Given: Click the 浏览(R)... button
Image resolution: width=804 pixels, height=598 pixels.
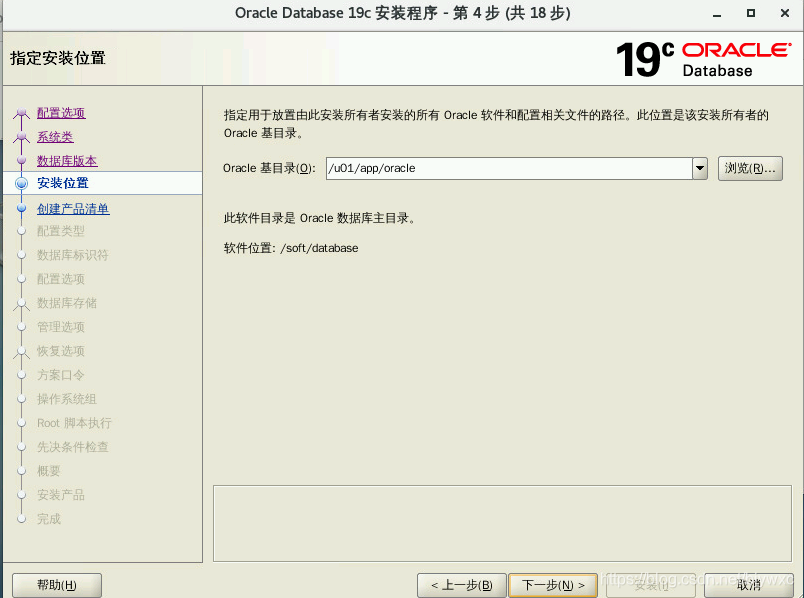Looking at the screenshot, I should click(750, 168).
